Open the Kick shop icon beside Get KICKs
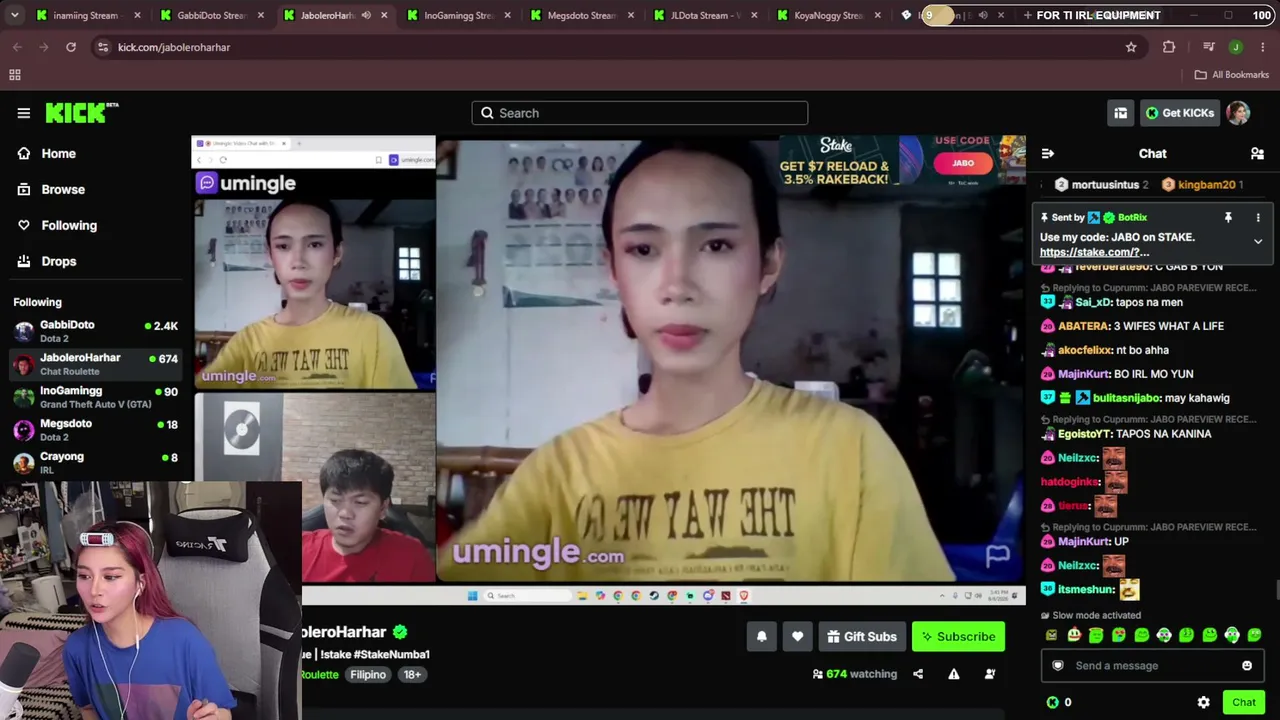Screen dimensions: 1280x720 tap(1120, 113)
